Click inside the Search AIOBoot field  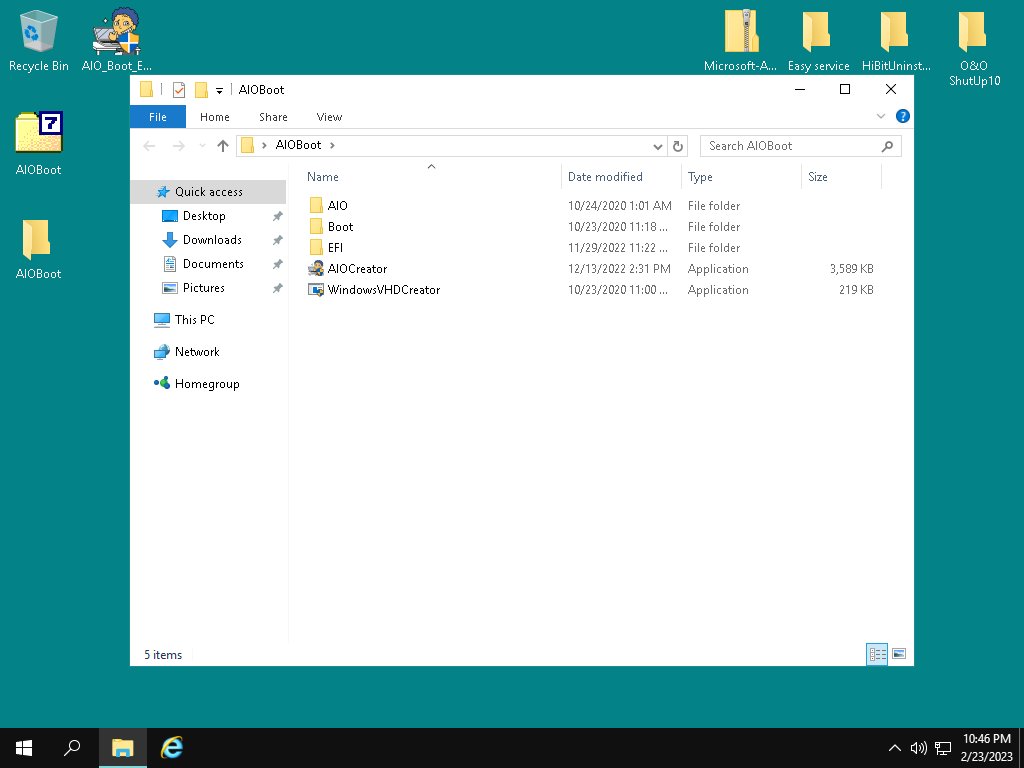point(790,146)
